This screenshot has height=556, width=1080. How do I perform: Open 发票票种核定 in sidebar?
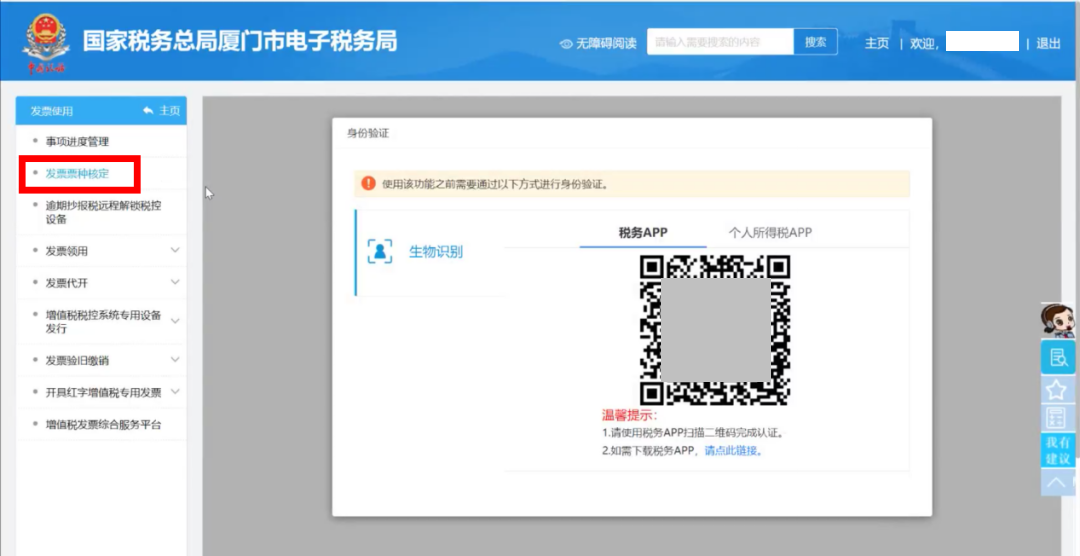coord(77,174)
